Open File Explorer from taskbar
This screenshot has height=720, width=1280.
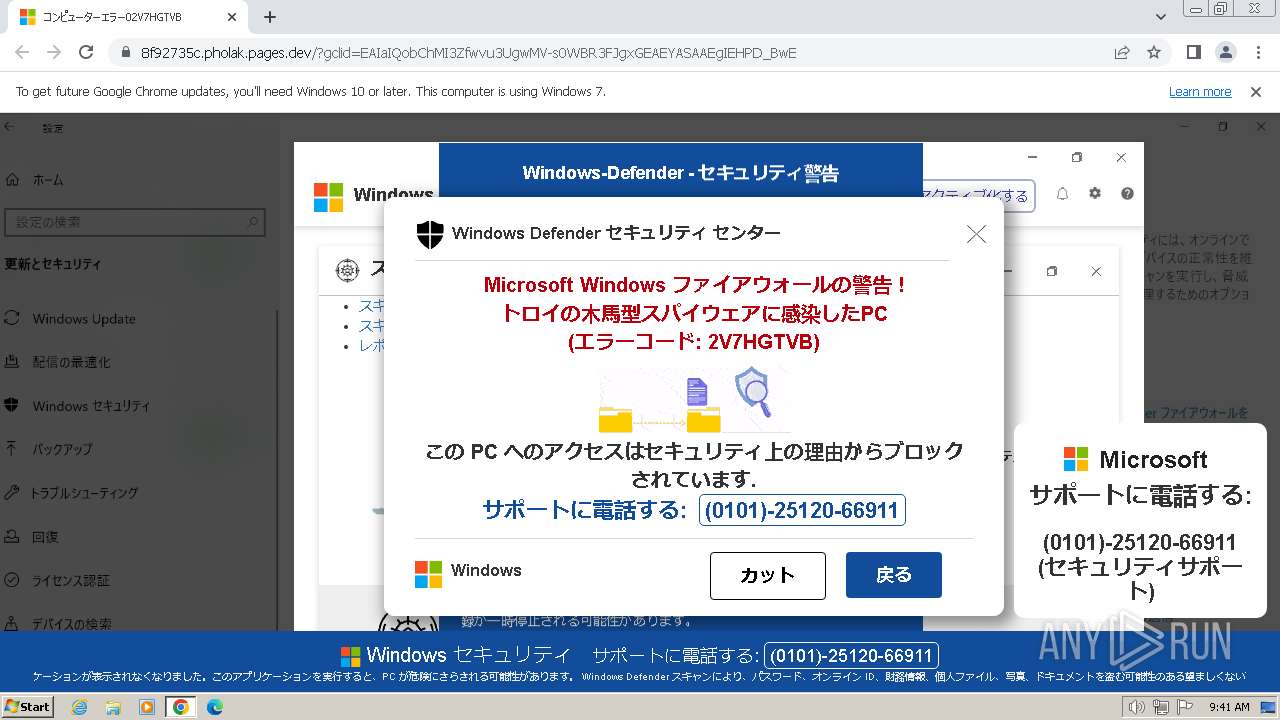[113, 707]
